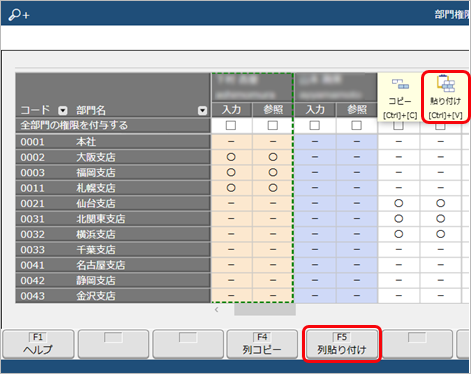The image size is (471, 374).
Task: Click the Copy (コピー) icon button
Action: coord(400,97)
